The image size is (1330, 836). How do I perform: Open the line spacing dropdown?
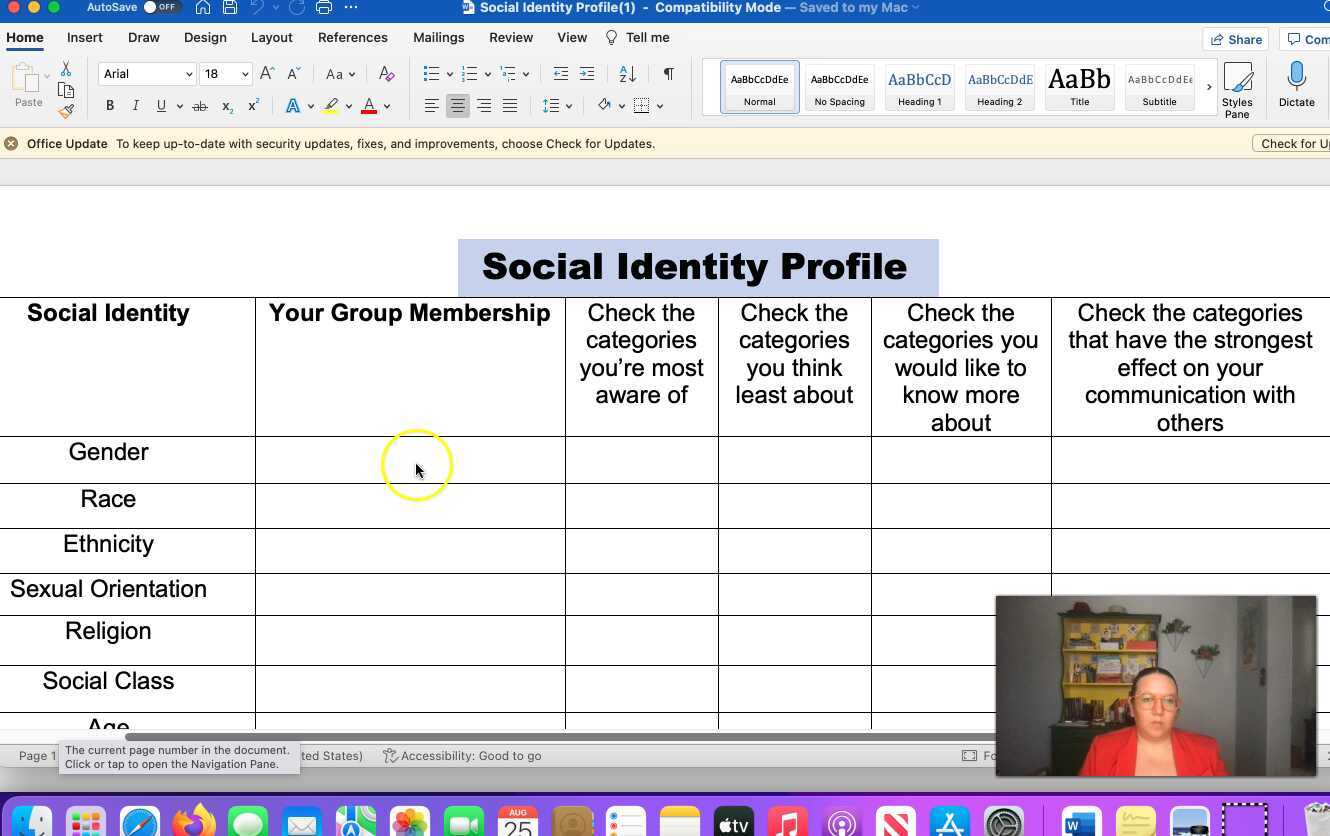pyautogui.click(x=551, y=105)
